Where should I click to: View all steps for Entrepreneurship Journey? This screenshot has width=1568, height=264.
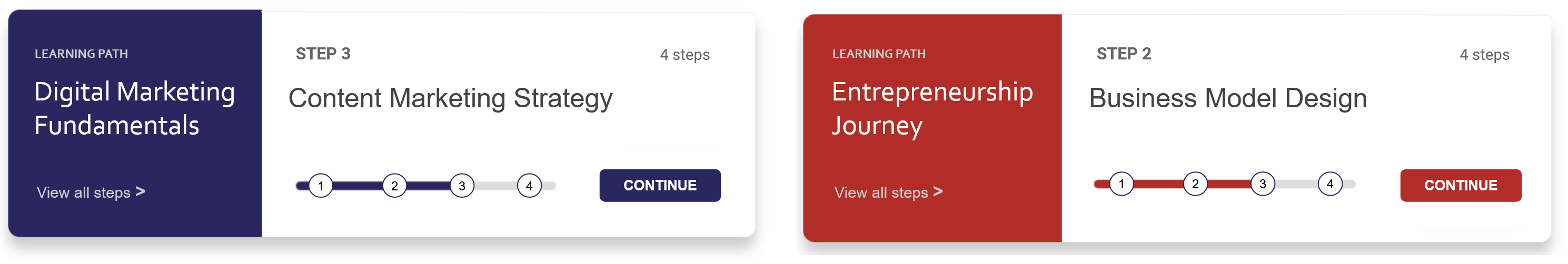coord(881,193)
